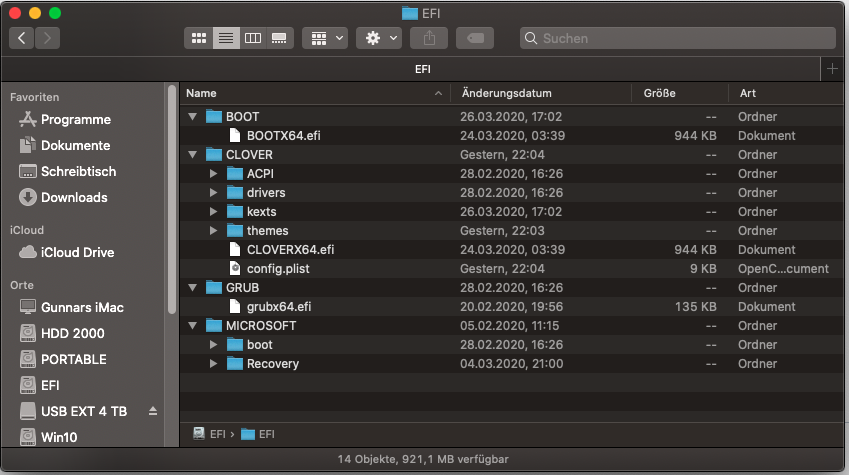The image size is (849, 475).
Task: Select the BOOT folder icon
Action: pyautogui.click(x=214, y=116)
